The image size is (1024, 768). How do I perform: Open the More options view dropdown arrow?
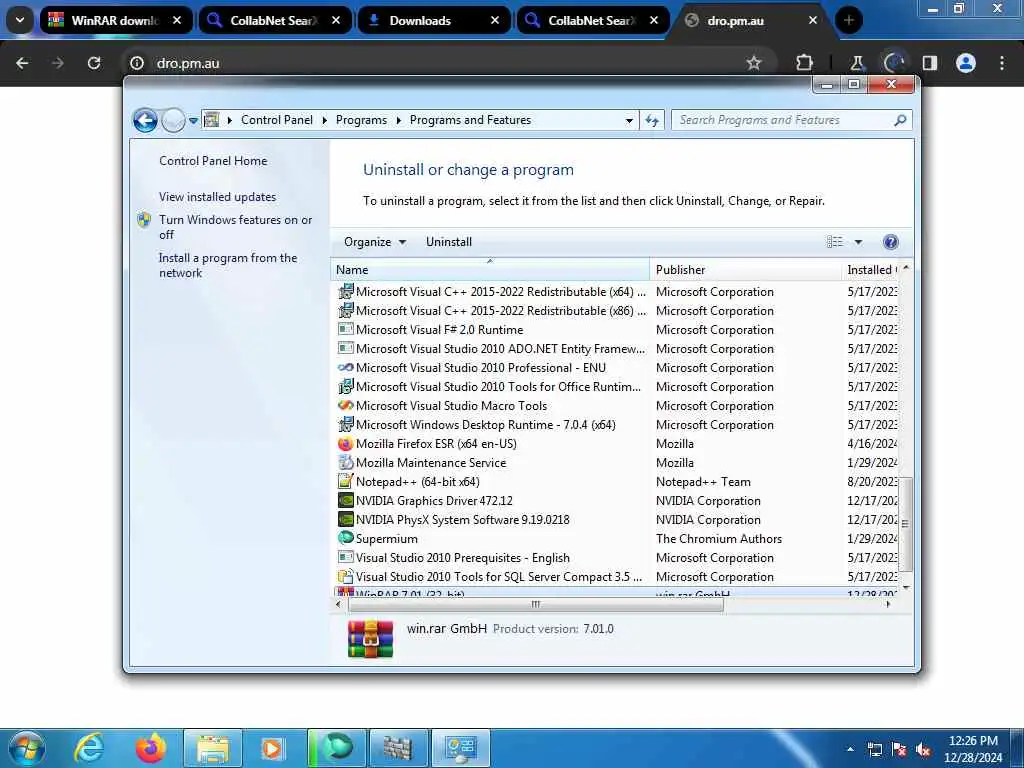pyautogui.click(x=858, y=242)
